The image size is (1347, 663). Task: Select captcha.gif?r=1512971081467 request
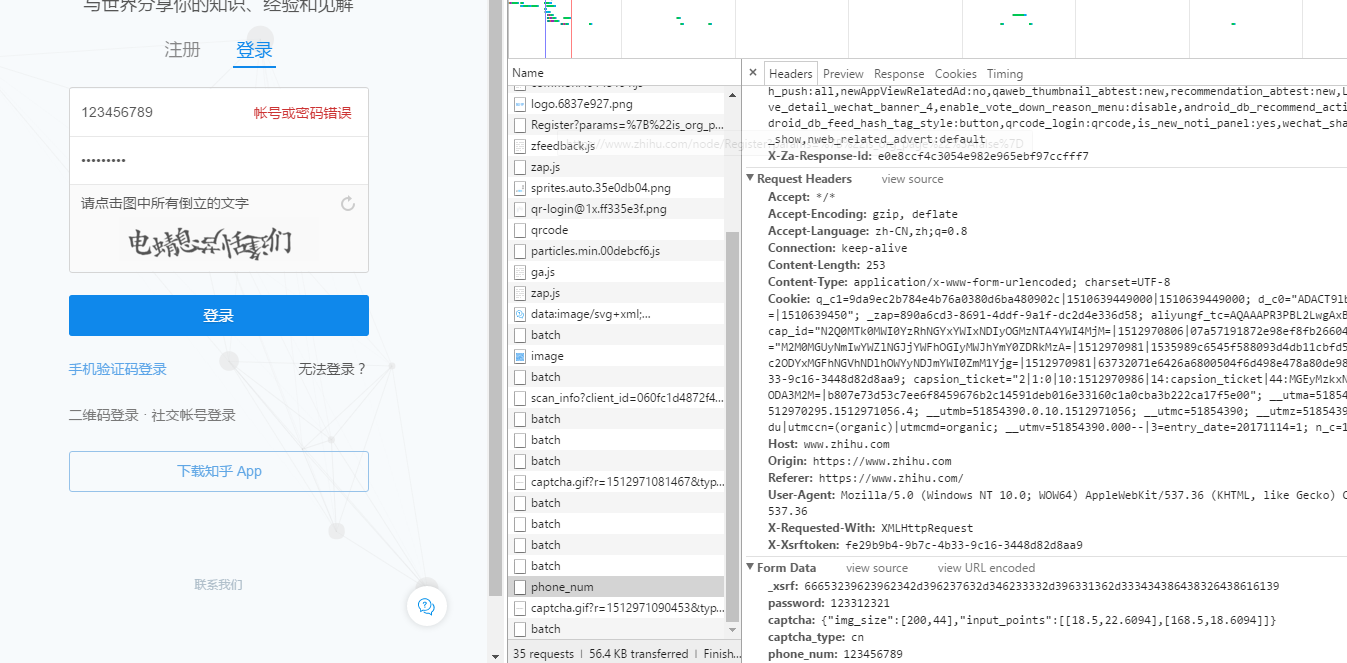(617, 482)
